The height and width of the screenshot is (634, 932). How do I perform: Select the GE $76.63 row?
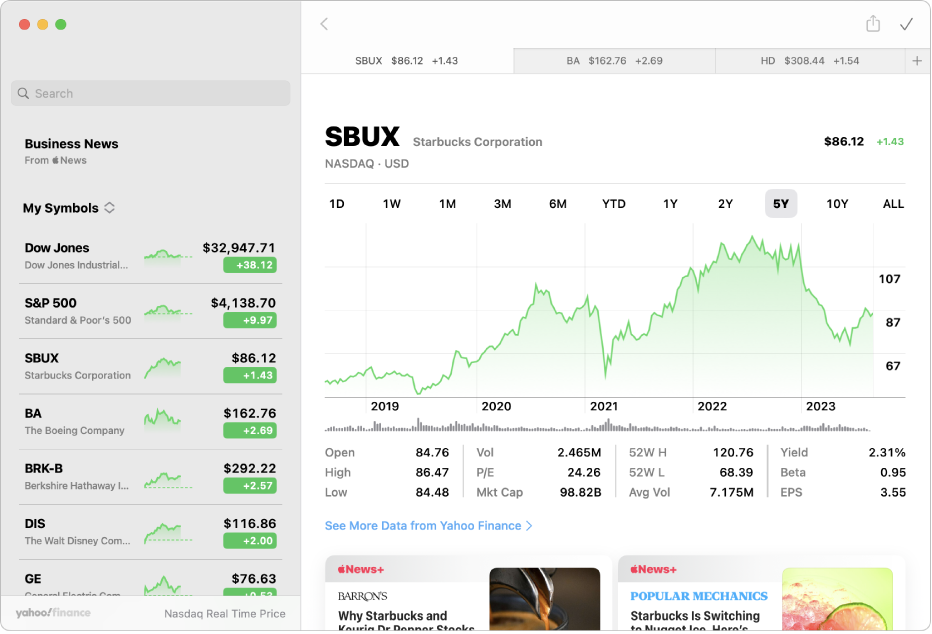point(150,579)
